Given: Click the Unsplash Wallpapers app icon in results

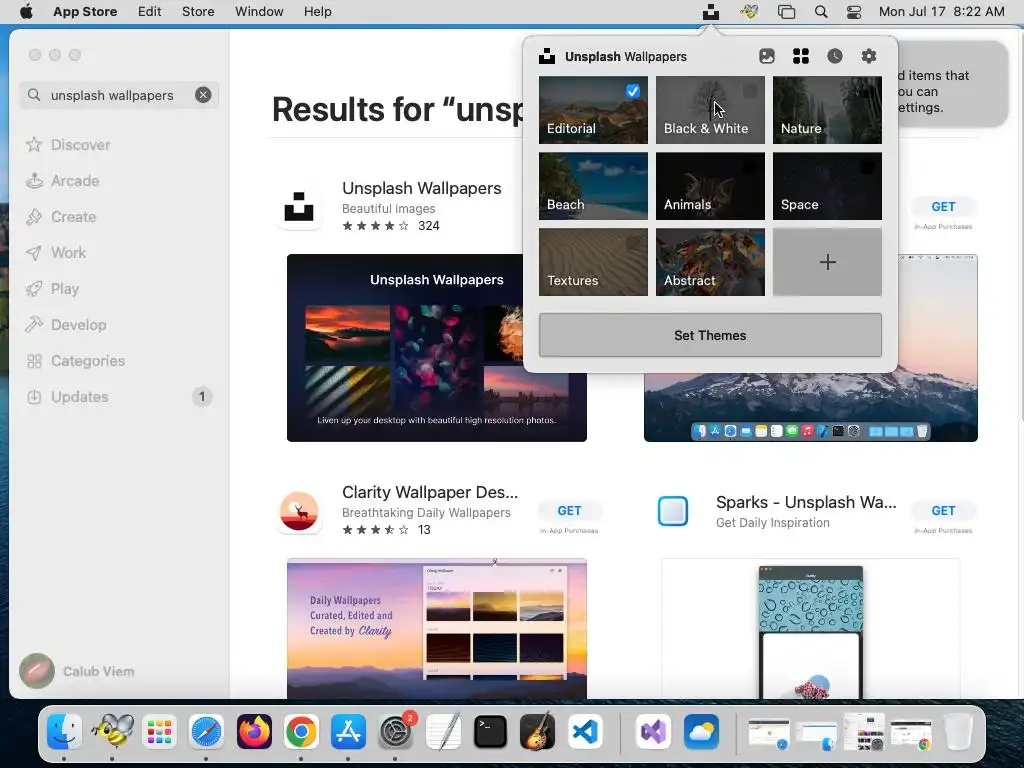Looking at the screenshot, I should [299, 206].
